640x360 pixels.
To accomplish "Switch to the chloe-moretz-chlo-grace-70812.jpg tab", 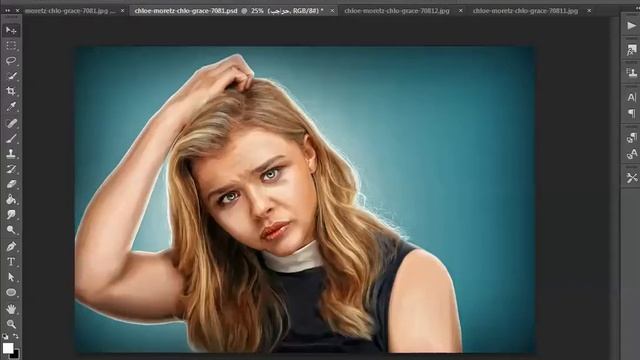I will coord(397,11).
